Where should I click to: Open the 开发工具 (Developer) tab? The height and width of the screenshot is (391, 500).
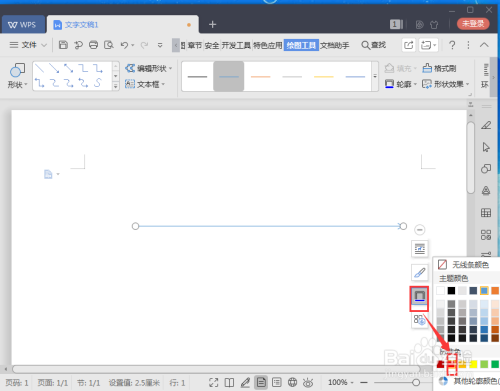[236, 45]
